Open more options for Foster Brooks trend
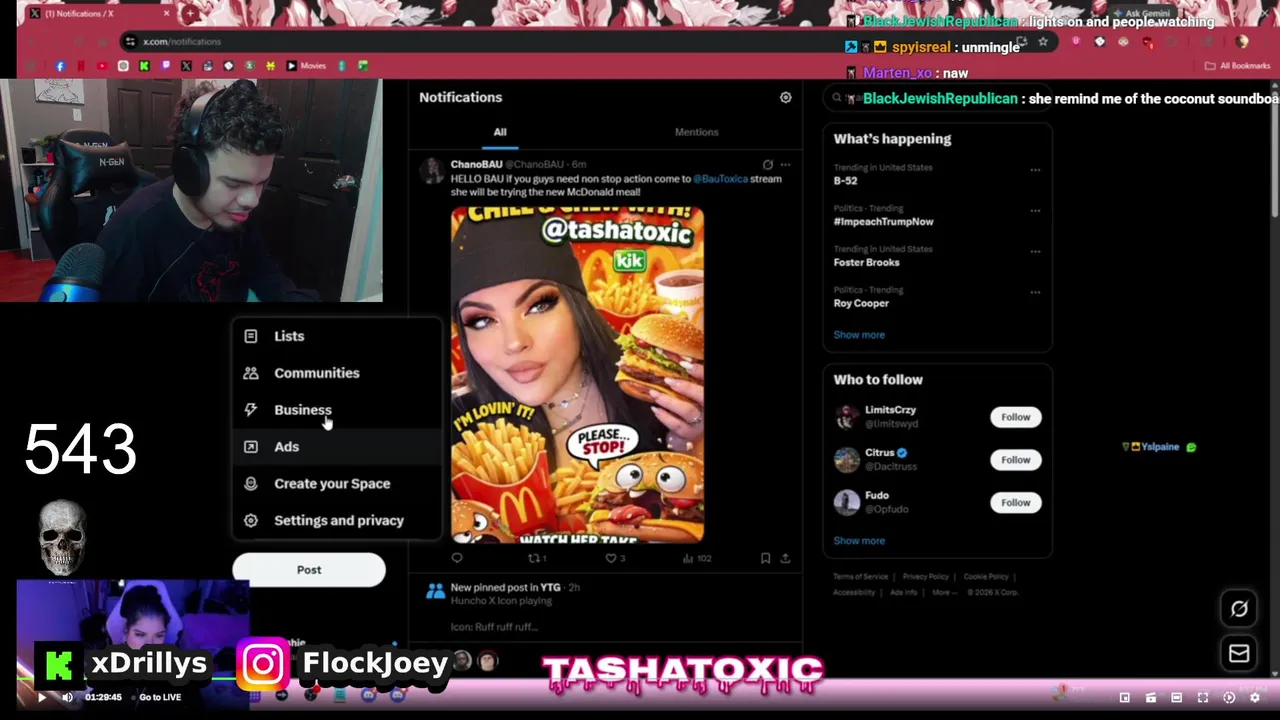The width and height of the screenshot is (1280, 720). click(1035, 252)
